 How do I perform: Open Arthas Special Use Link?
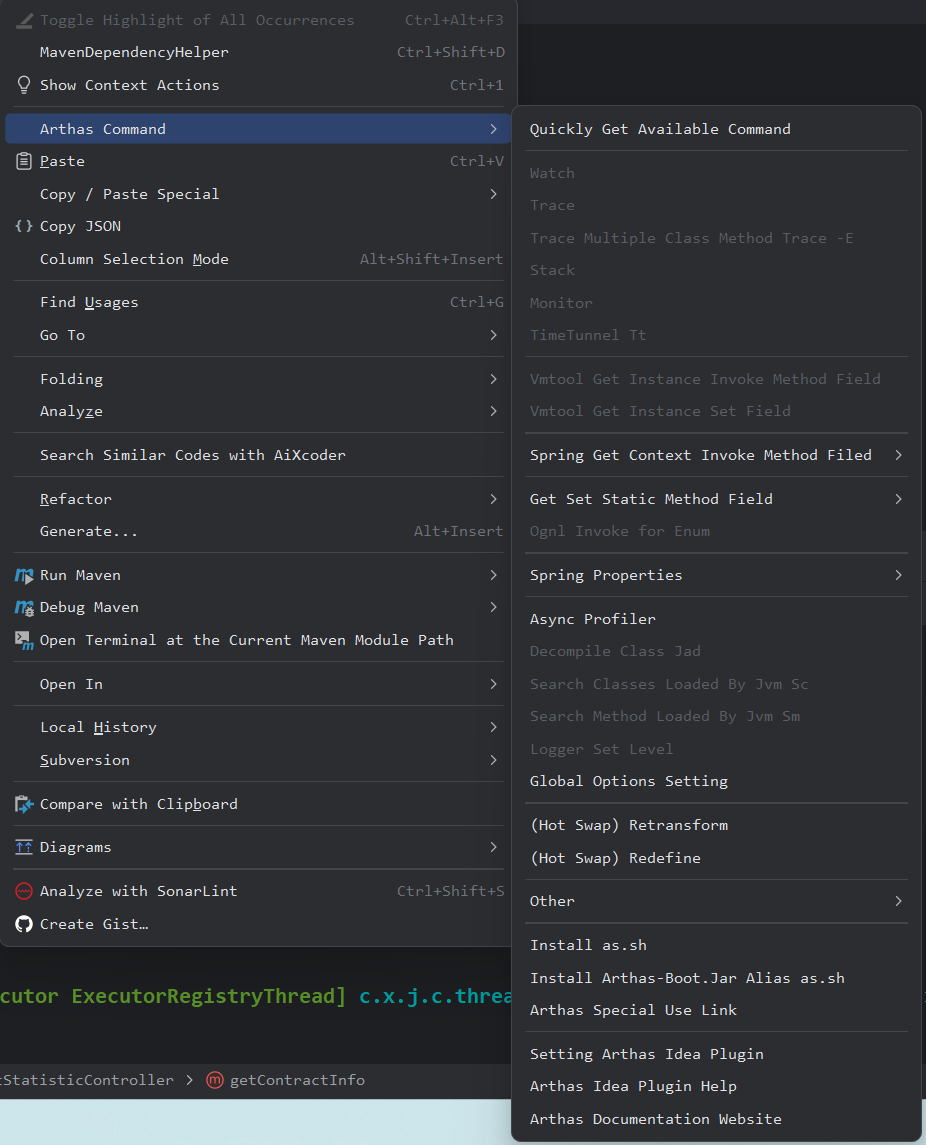[716, 1010]
